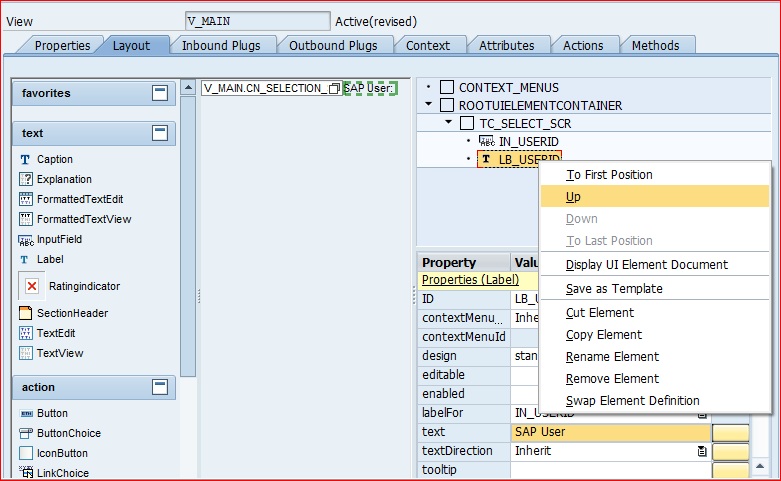Collapse the ROOTUIELEMENTCONTAINER tree node
The height and width of the screenshot is (481, 781).
428,104
